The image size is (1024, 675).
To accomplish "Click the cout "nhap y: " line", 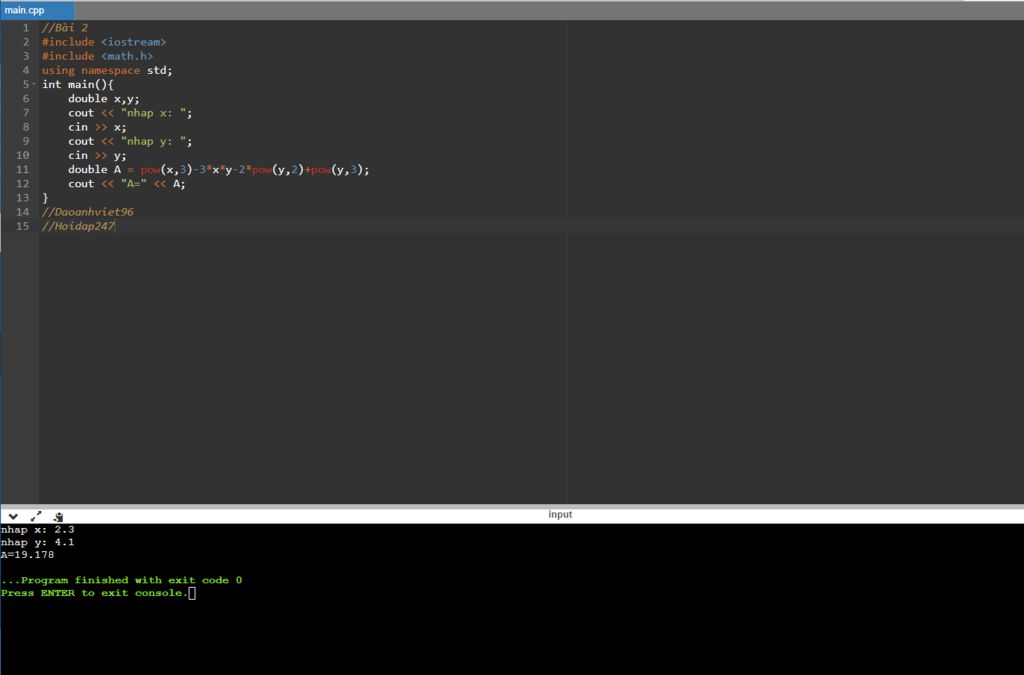I will pos(130,141).
